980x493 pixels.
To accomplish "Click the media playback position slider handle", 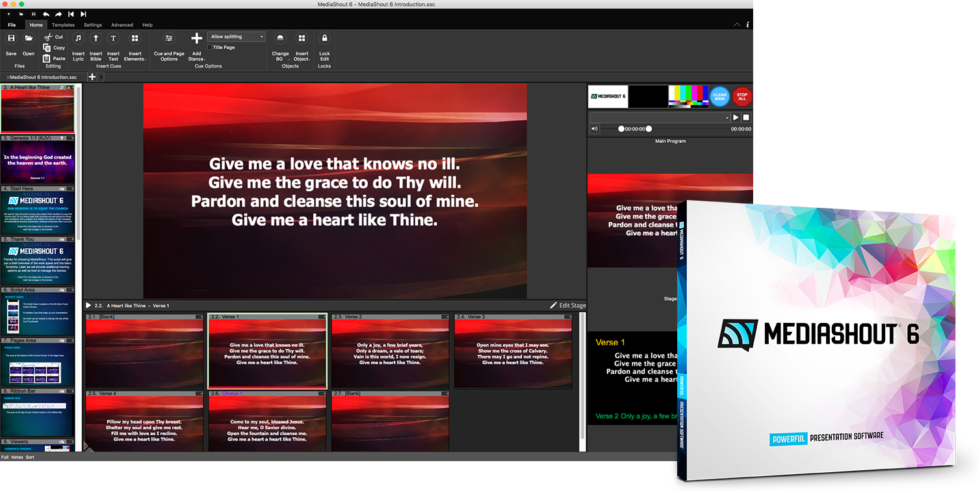I will pyautogui.click(x=649, y=129).
